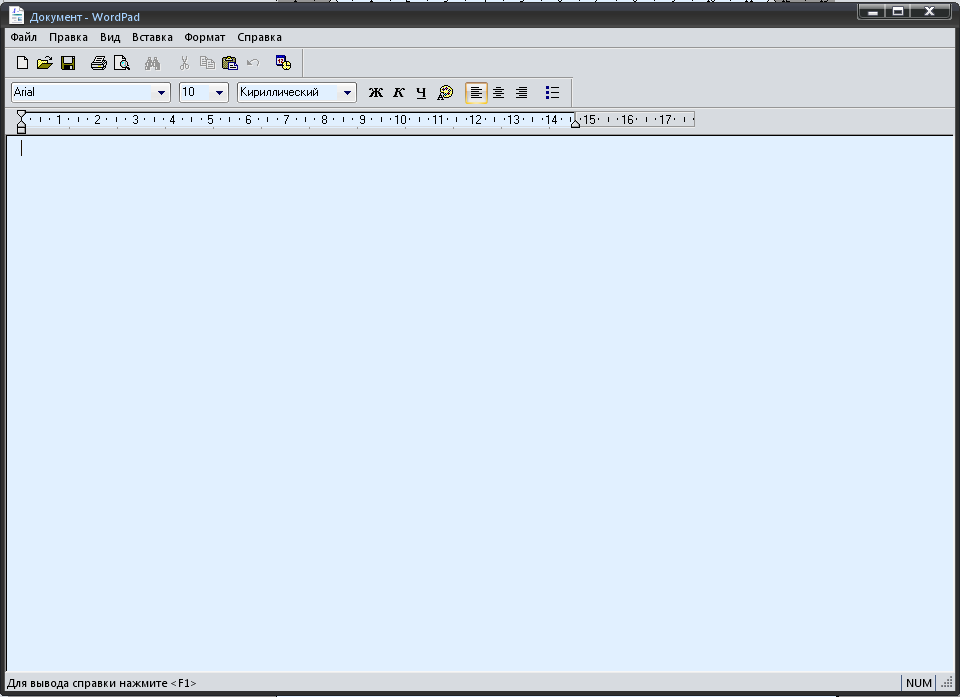Open the Вставка menu

[152, 37]
